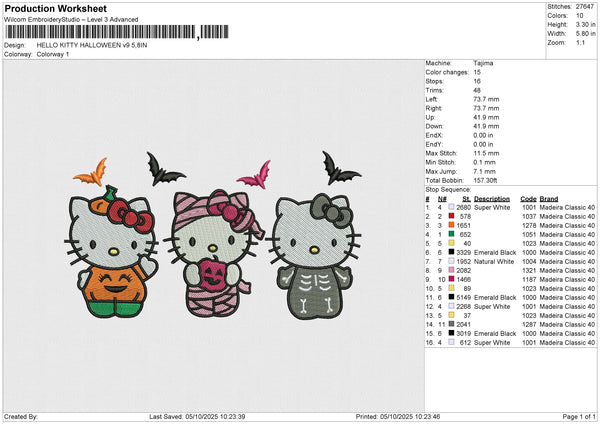Image resolution: width=600 pixels, height=424 pixels.
Task: Click the orange bat in the design
Action: [x=91, y=173]
